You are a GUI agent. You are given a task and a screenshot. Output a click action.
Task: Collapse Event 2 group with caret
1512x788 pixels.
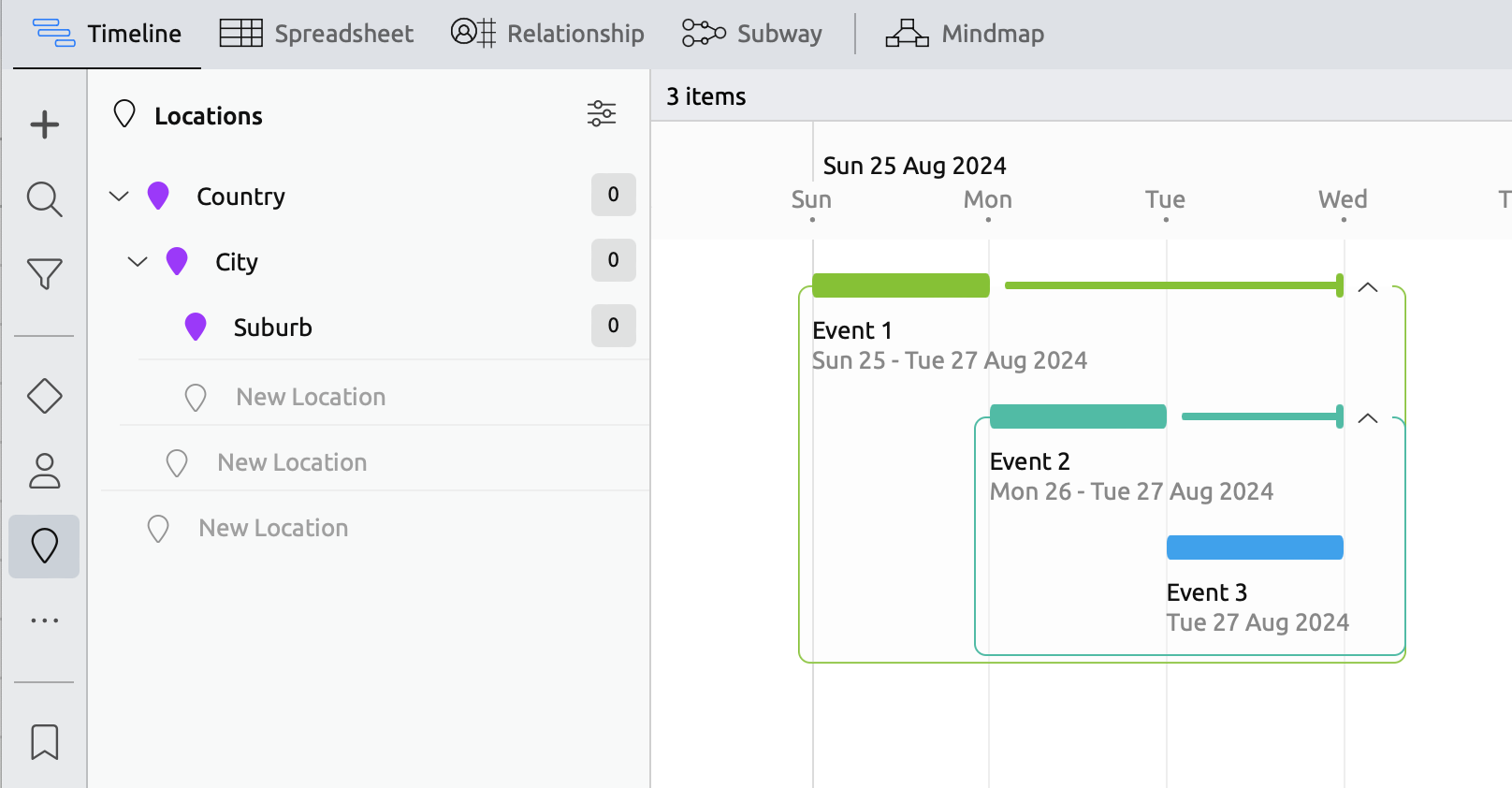[x=1367, y=418]
